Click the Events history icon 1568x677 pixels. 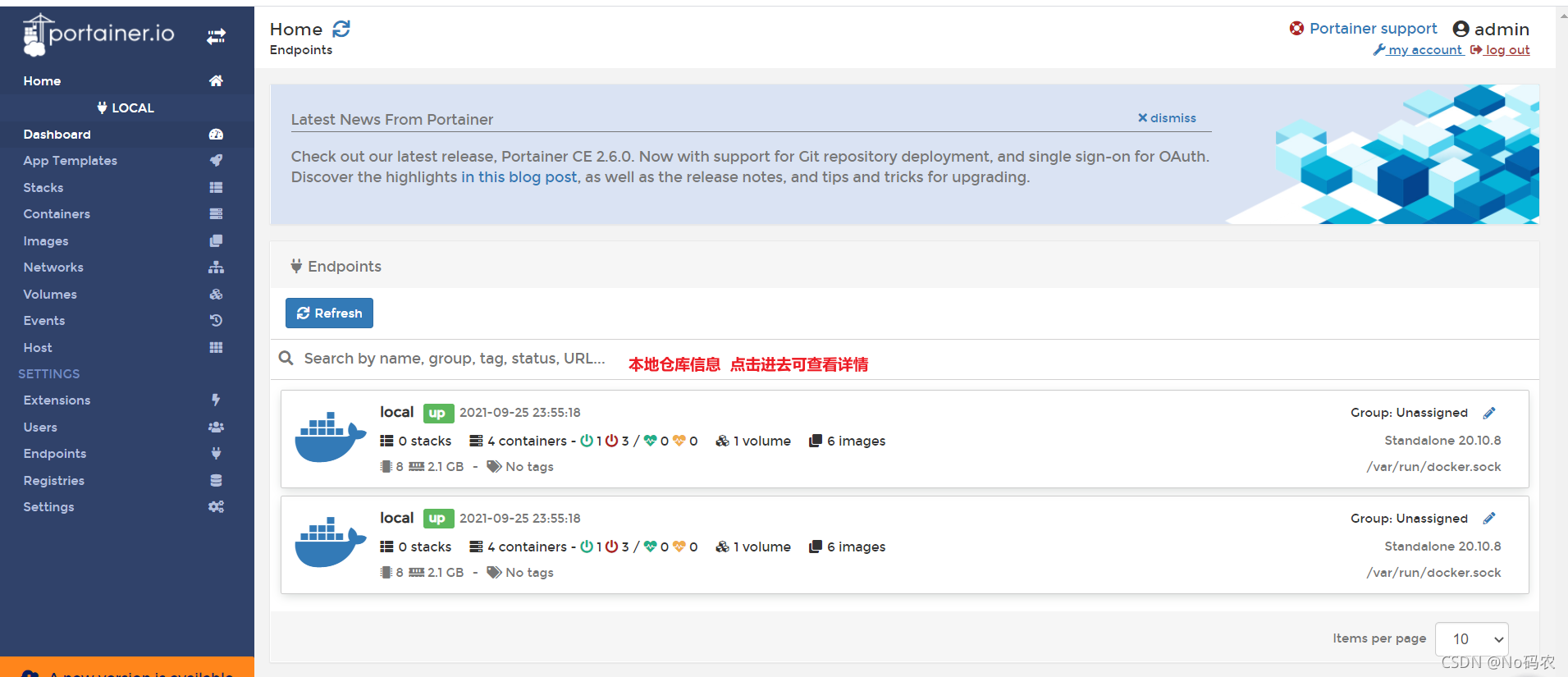pyautogui.click(x=216, y=320)
